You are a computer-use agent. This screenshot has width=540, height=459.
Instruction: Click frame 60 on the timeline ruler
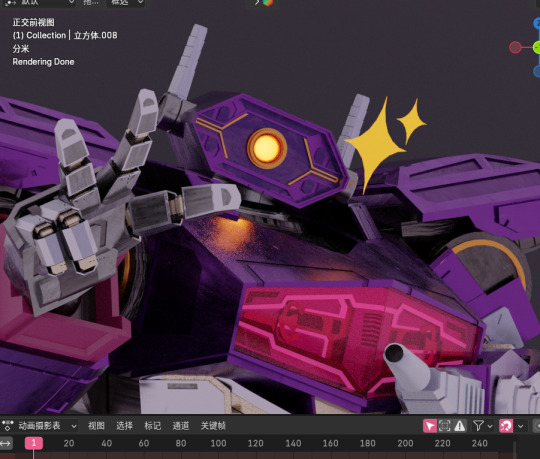tap(144, 443)
